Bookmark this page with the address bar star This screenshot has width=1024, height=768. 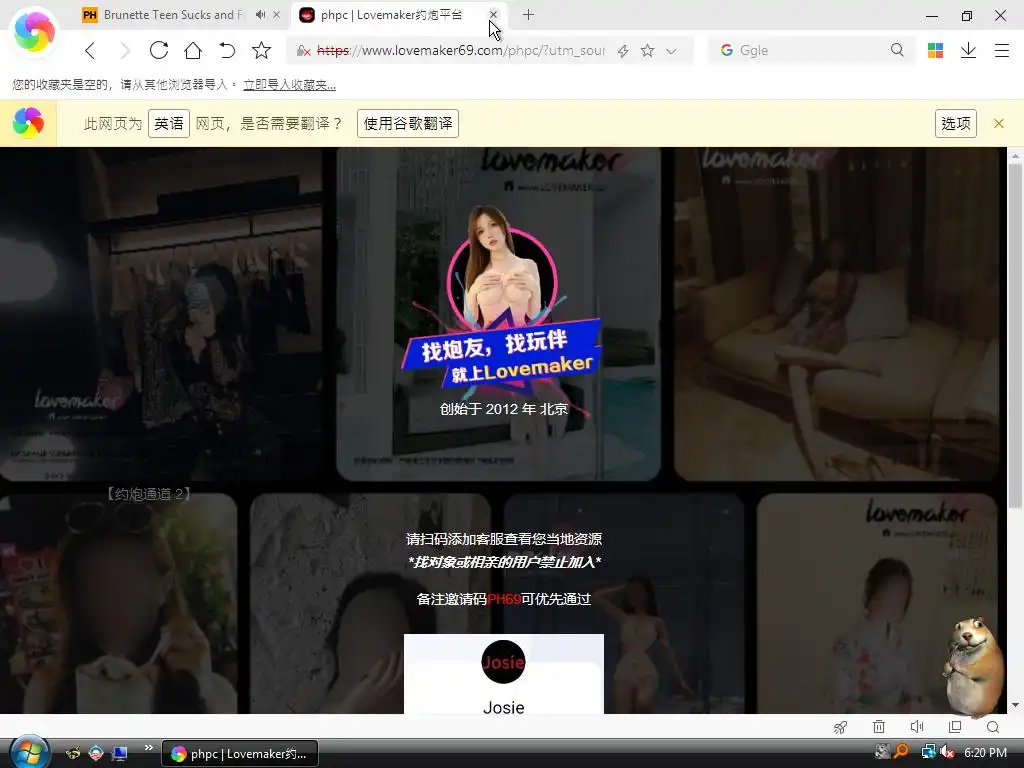click(x=647, y=50)
